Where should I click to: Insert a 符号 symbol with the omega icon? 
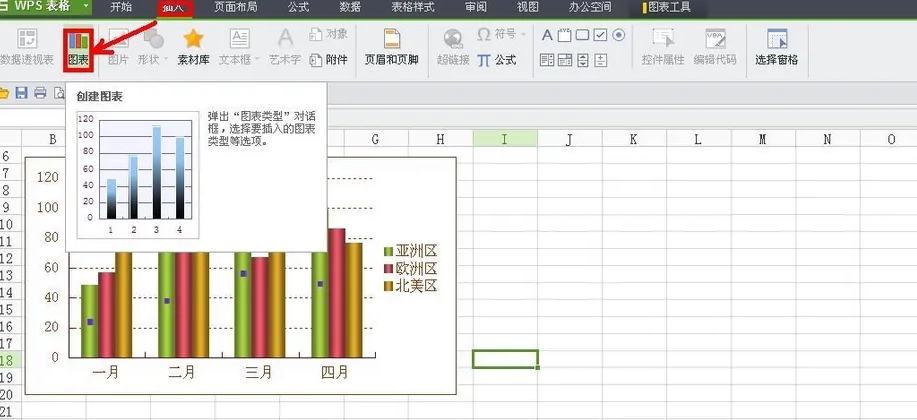[497, 35]
